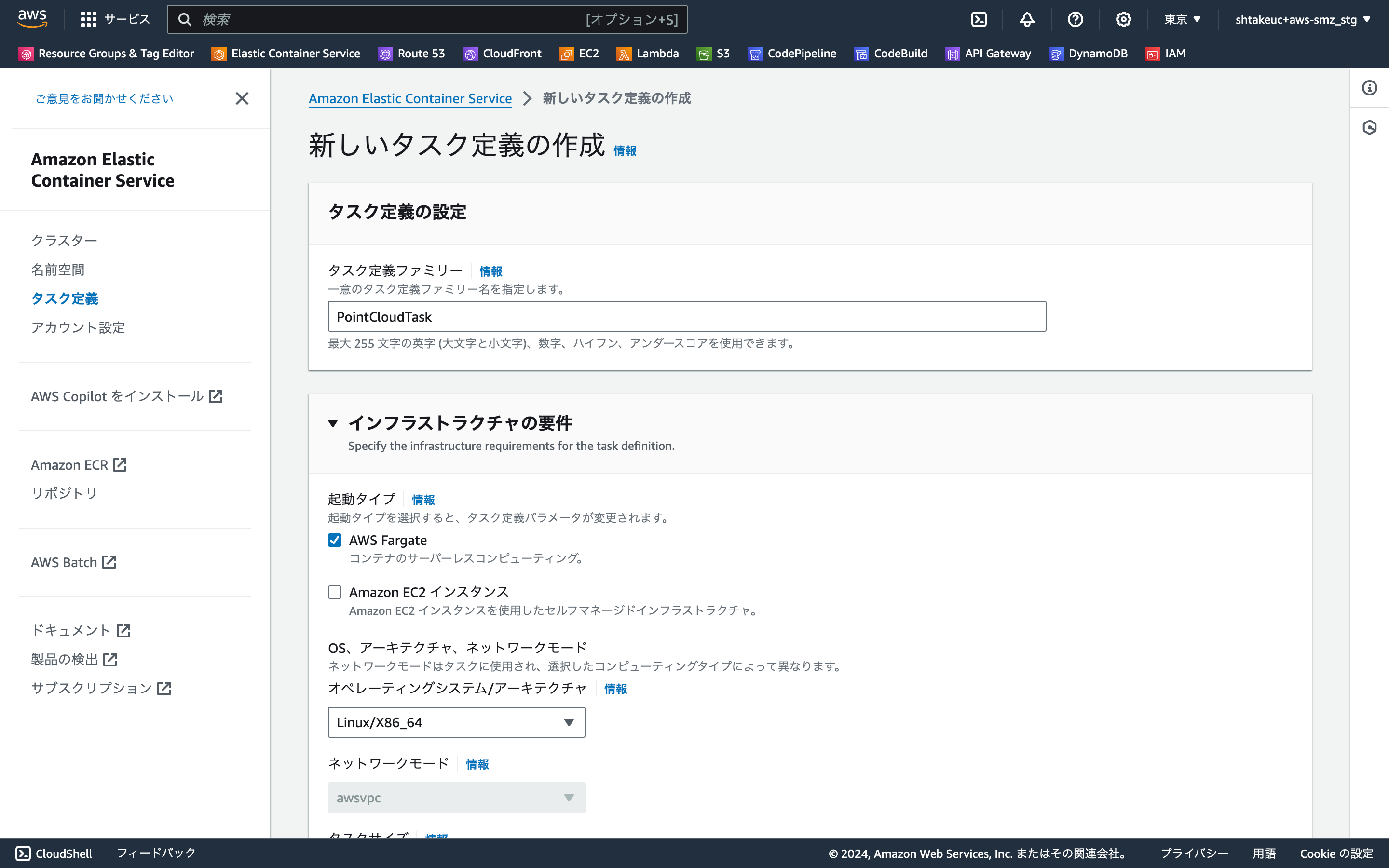1389x868 pixels.
Task: Open the Linux/X86_64 OS architecture dropdown
Action: [x=456, y=722]
